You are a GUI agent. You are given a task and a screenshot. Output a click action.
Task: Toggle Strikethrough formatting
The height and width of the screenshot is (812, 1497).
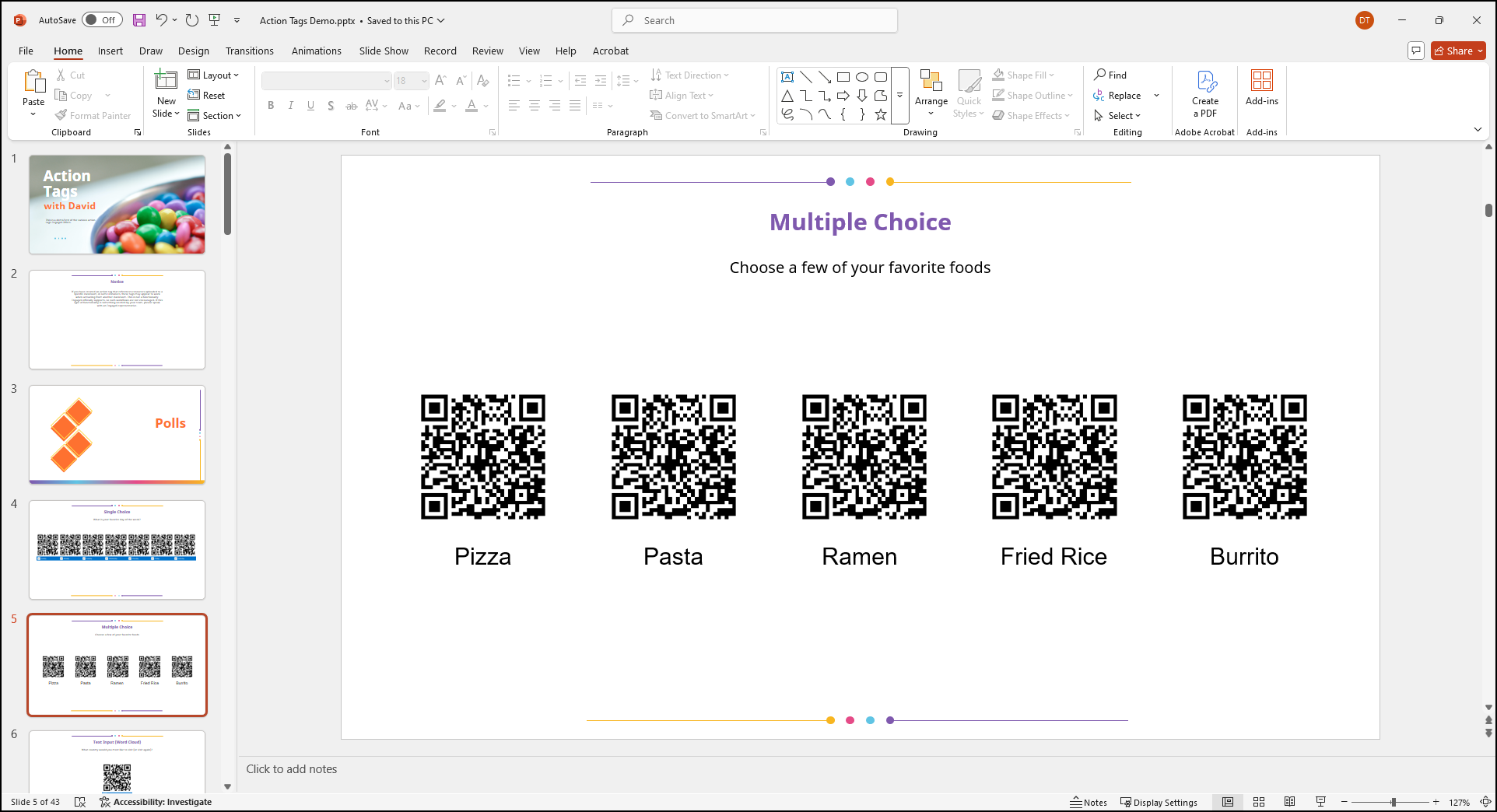(352, 106)
